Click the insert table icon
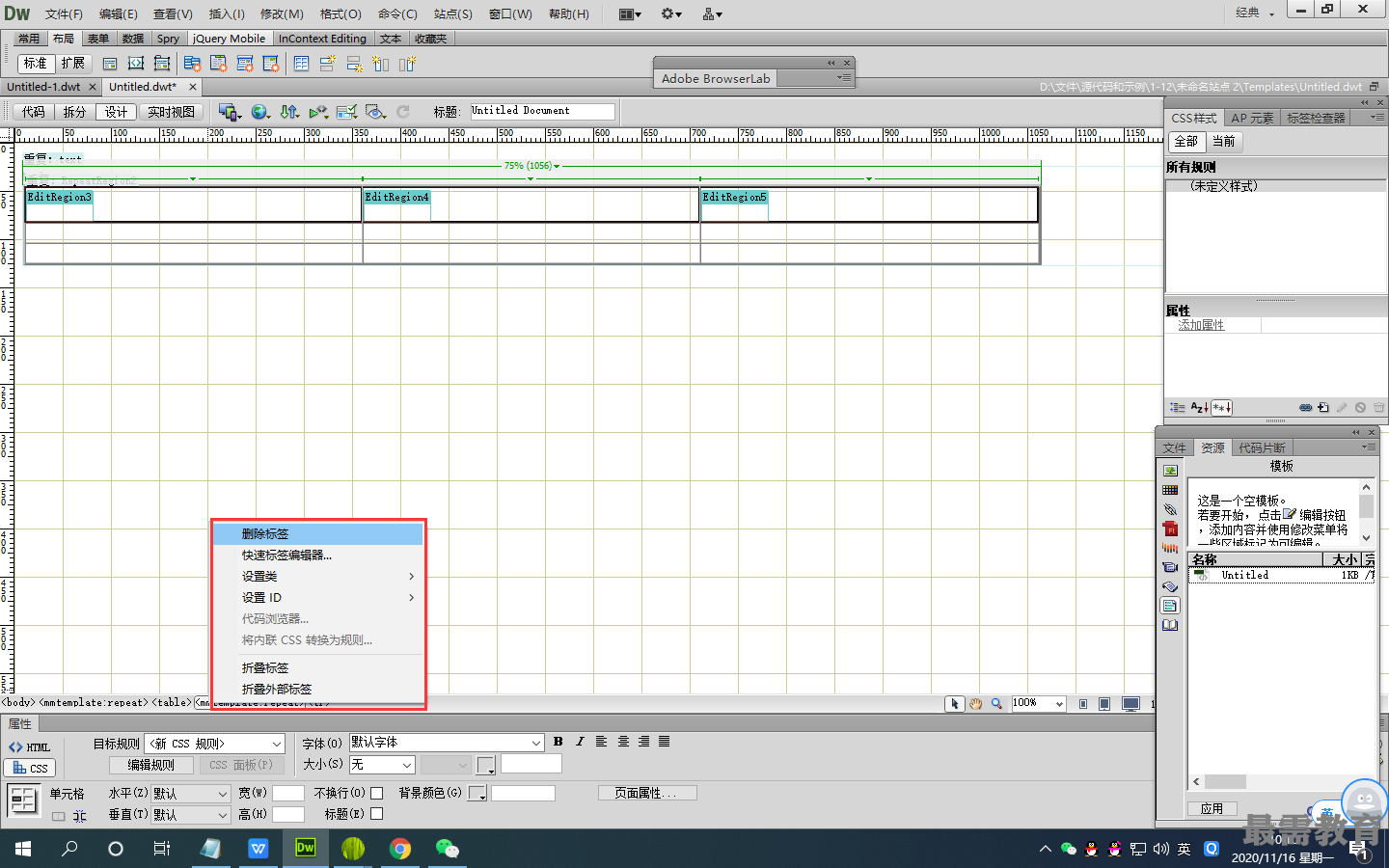 301,64
